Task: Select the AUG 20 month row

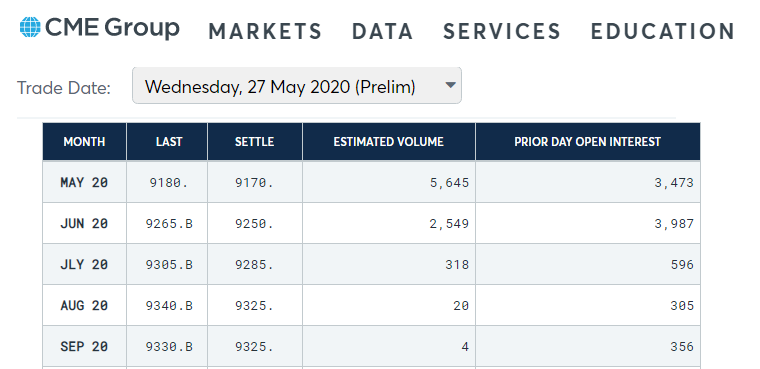Action: click(x=371, y=305)
